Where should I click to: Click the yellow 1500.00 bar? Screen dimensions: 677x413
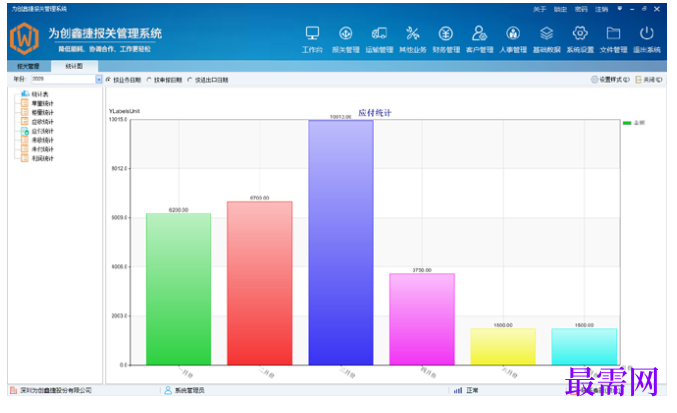click(x=503, y=347)
